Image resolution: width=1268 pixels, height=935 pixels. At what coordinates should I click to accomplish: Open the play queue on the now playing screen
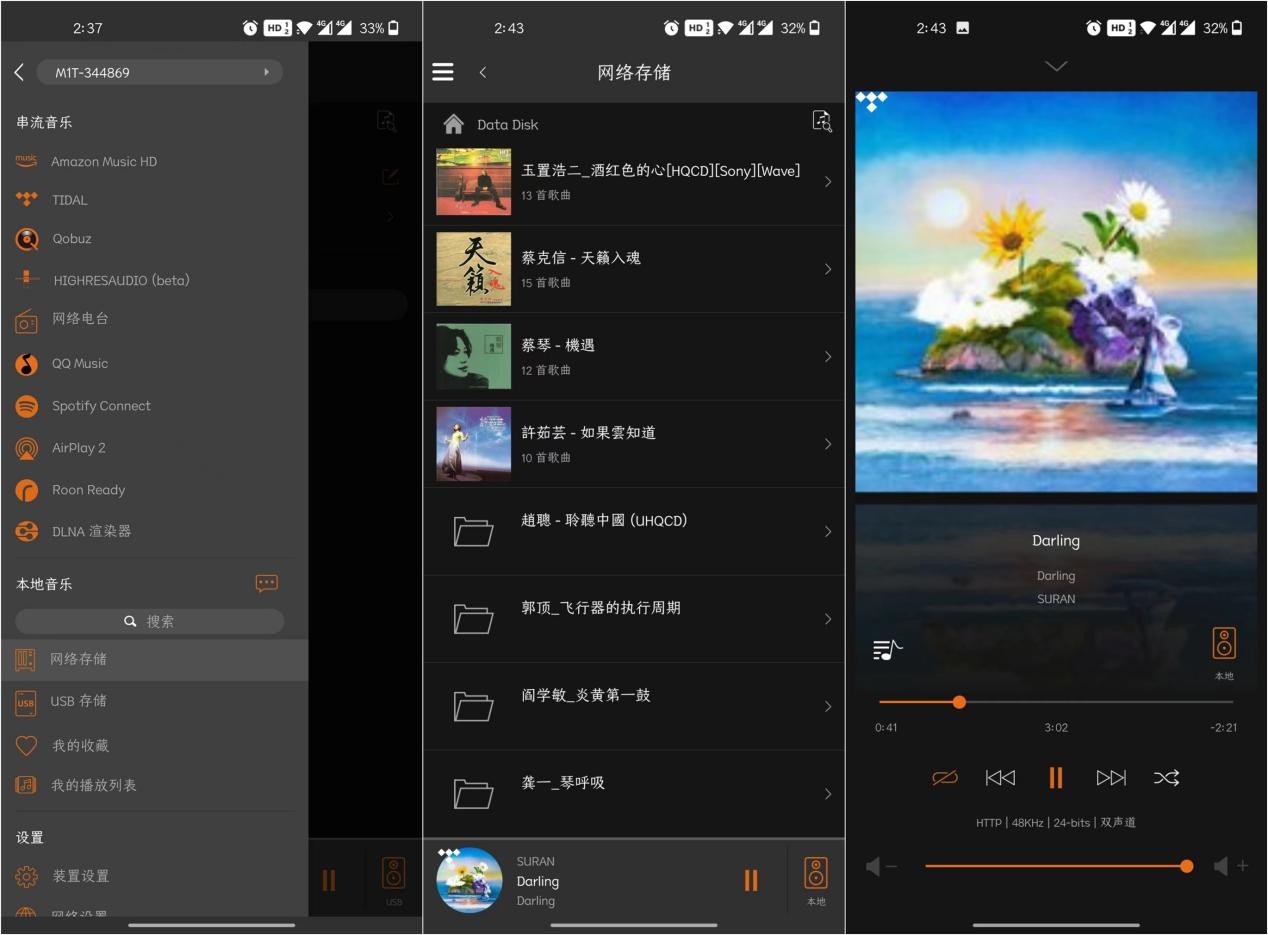[x=886, y=648]
